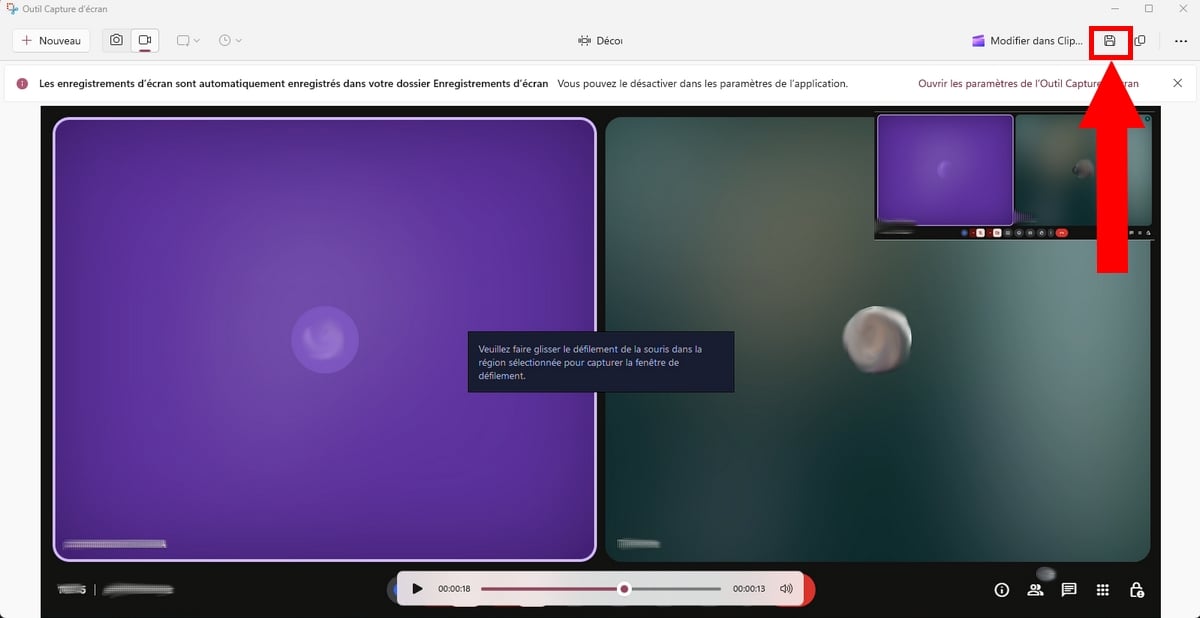Viewport: 1200px width, 618px height.
Task: Copy the recording to clipboard
Action: tap(1140, 41)
